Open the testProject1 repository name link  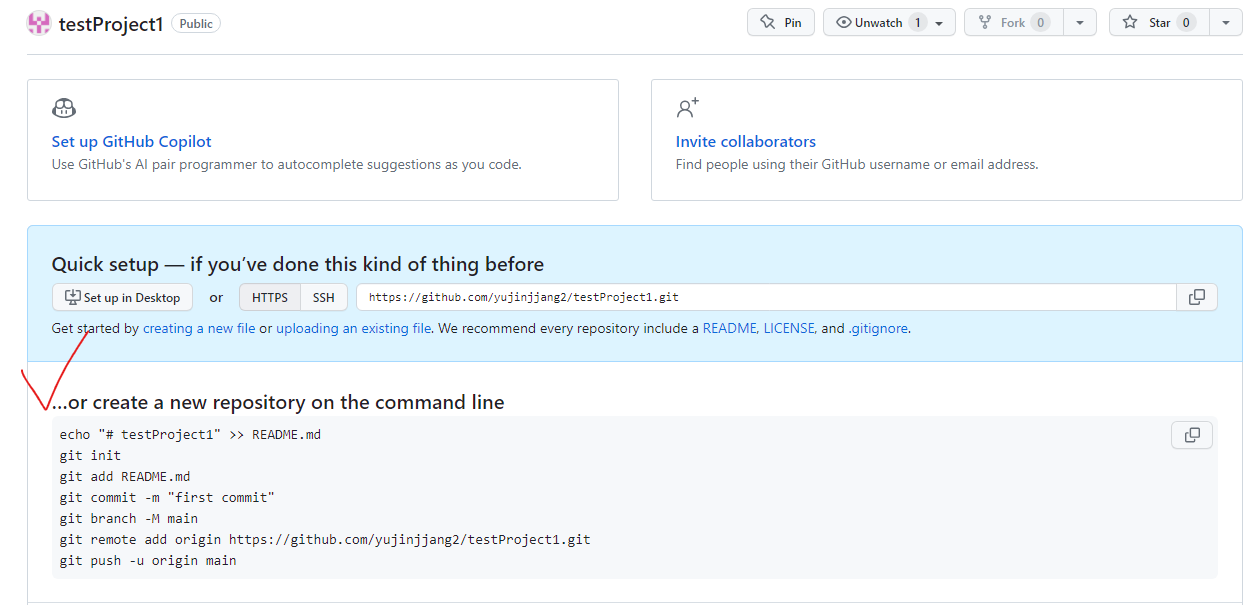(110, 24)
